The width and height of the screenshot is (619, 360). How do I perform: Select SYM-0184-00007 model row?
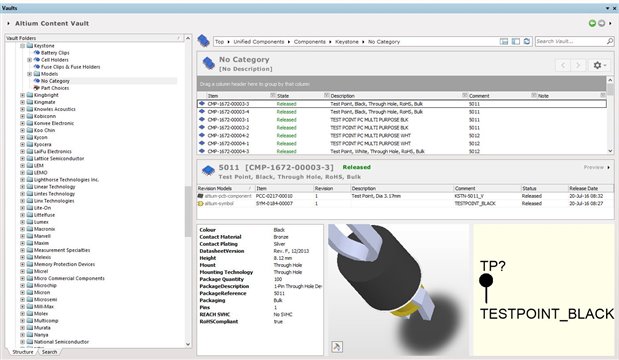pyautogui.click(x=405, y=204)
